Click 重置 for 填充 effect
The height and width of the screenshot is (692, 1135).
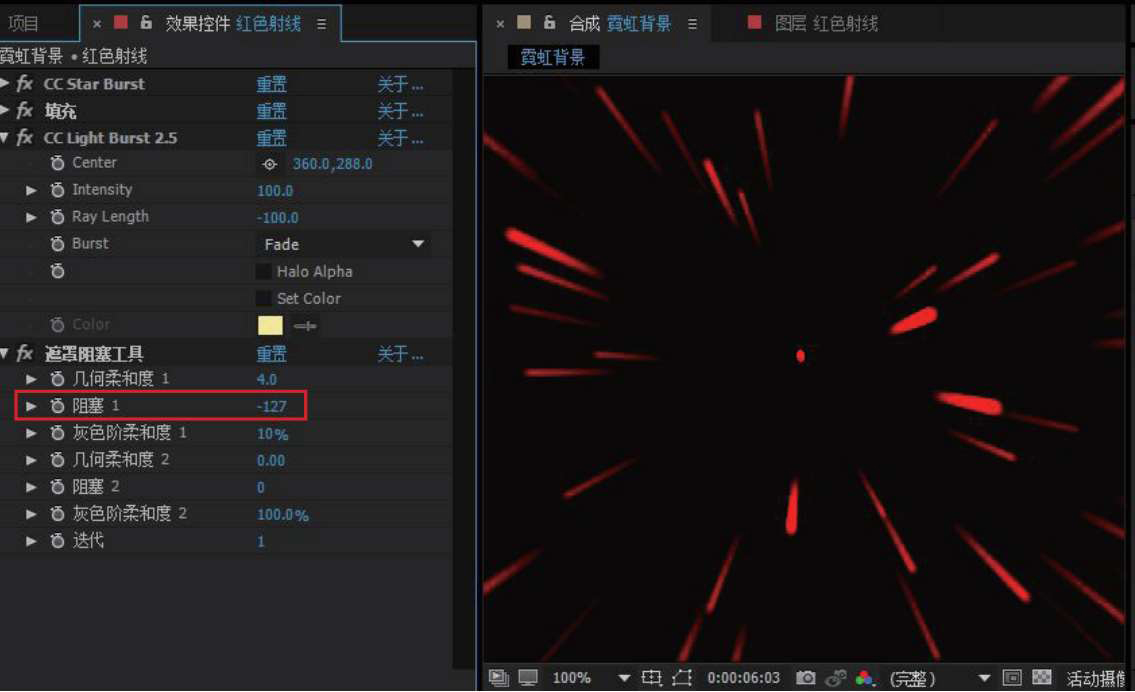271,111
